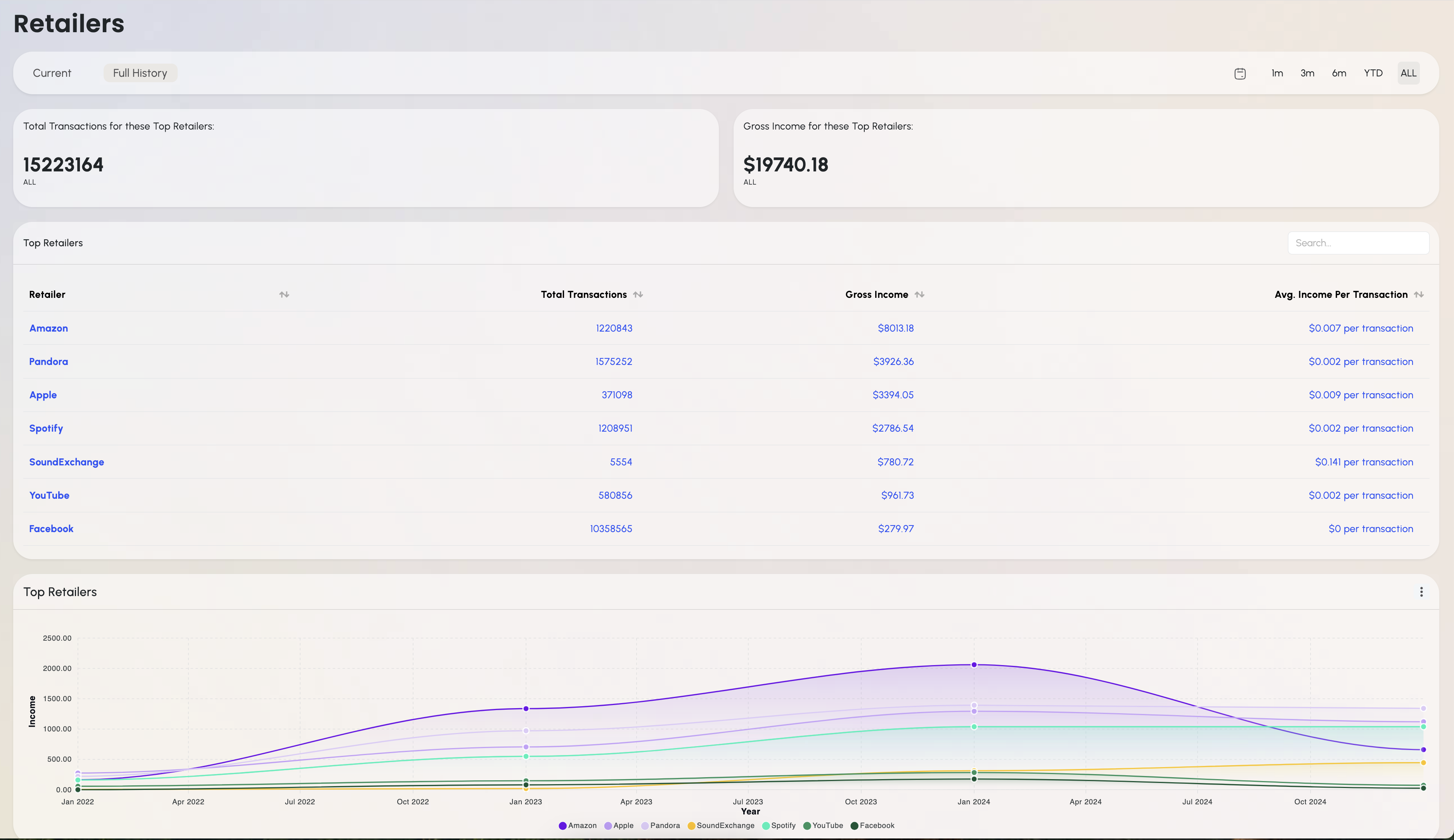The height and width of the screenshot is (840, 1454).
Task: Click Spotify transactions value 1208951
Action: (615, 429)
